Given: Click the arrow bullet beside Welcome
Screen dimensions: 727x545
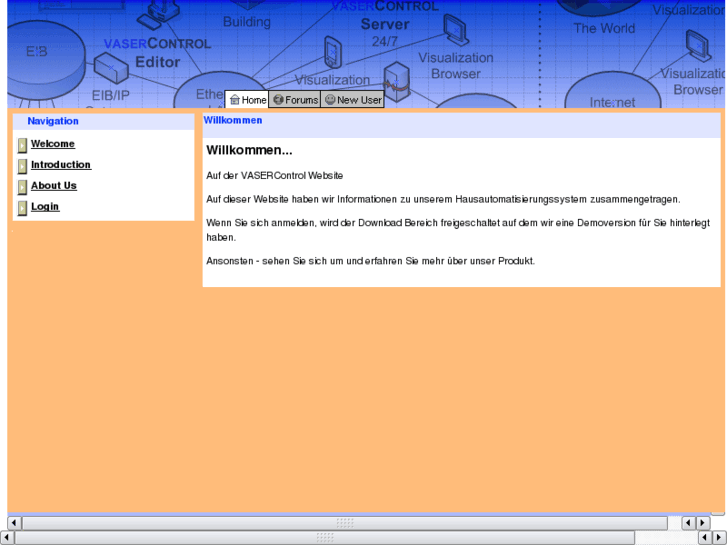Looking at the screenshot, I should coord(22,145).
